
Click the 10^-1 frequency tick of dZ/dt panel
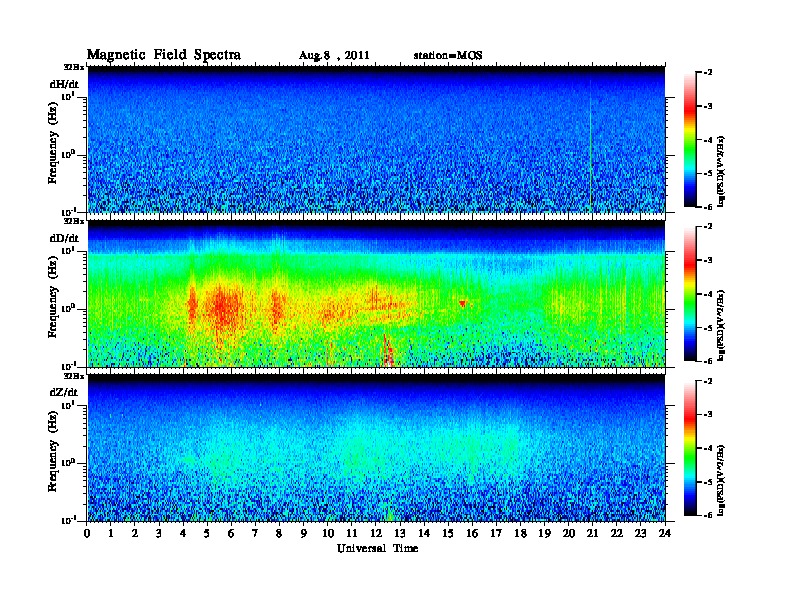pos(68,520)
